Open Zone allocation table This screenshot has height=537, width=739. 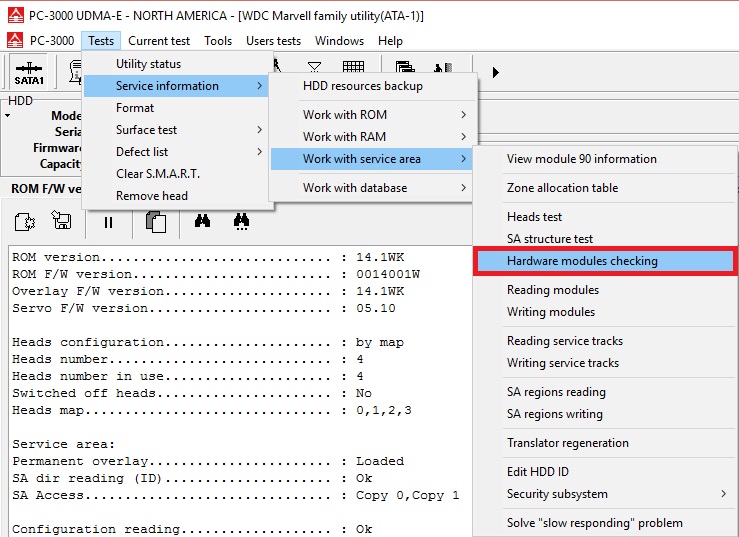[x=605, y=188]
